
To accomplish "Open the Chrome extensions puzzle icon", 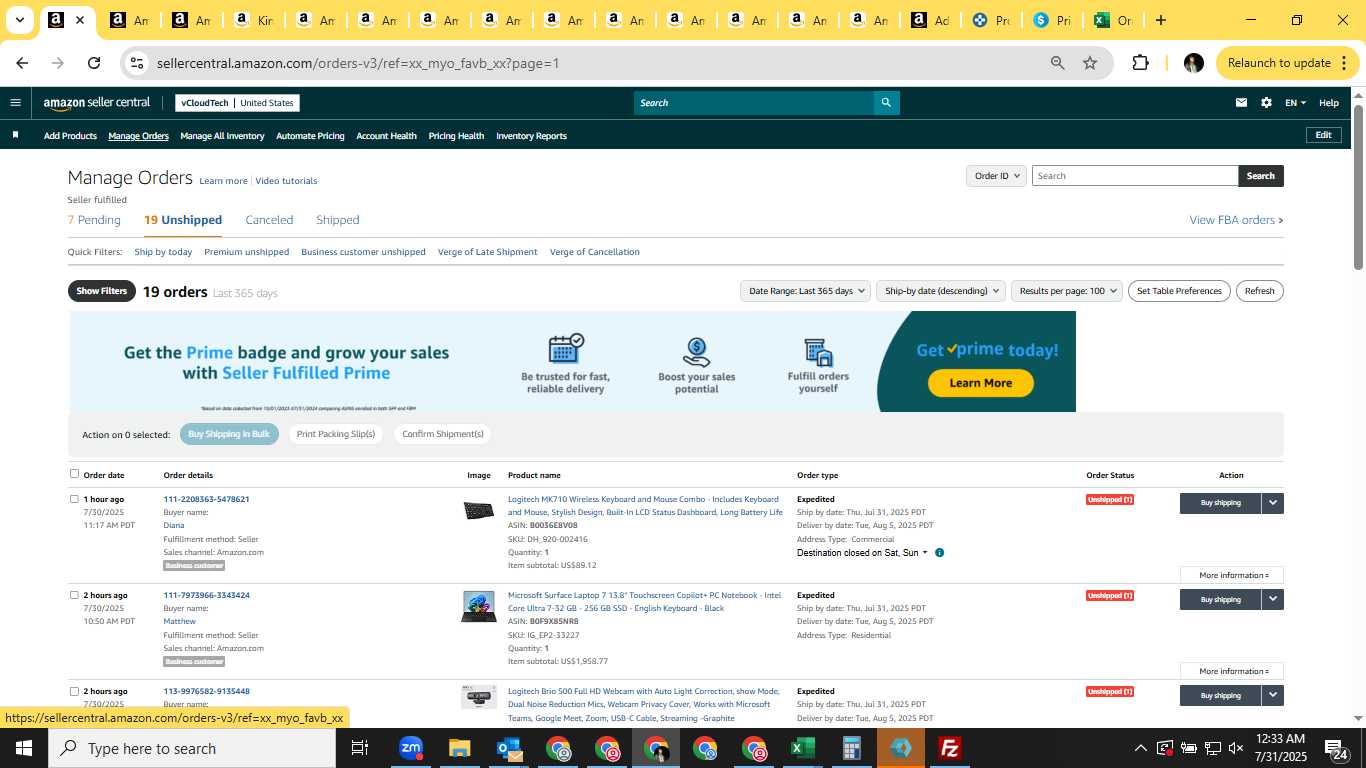I will coord(1140,63).
